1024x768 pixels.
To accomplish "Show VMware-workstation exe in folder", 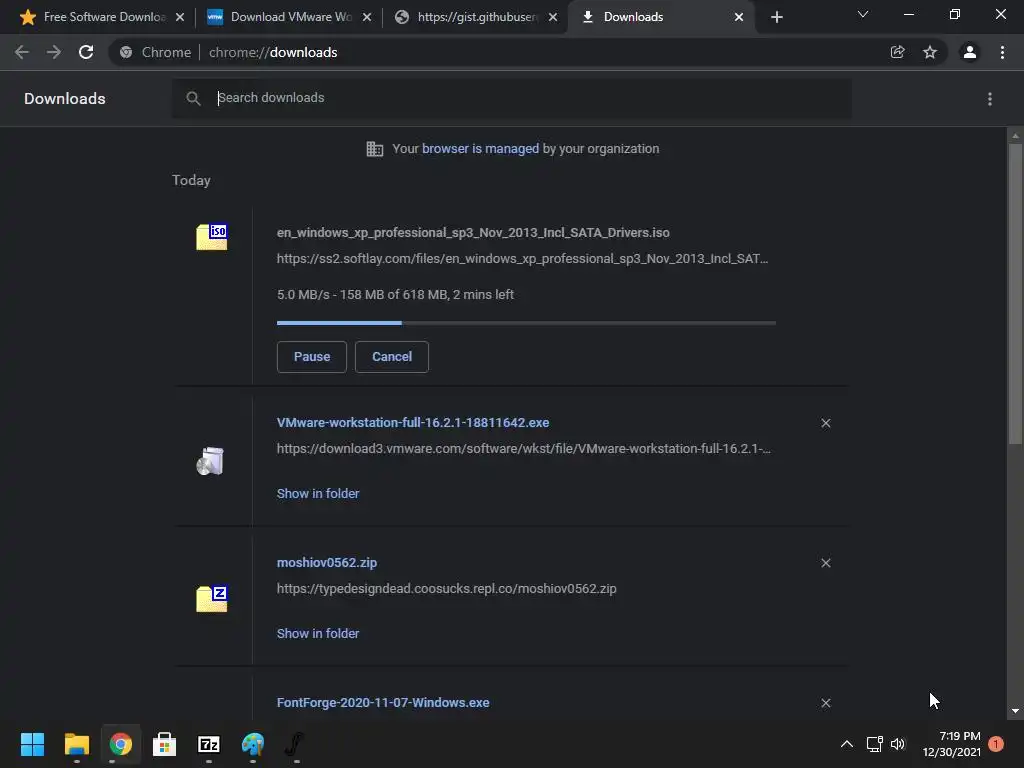I will coord(318,494).
